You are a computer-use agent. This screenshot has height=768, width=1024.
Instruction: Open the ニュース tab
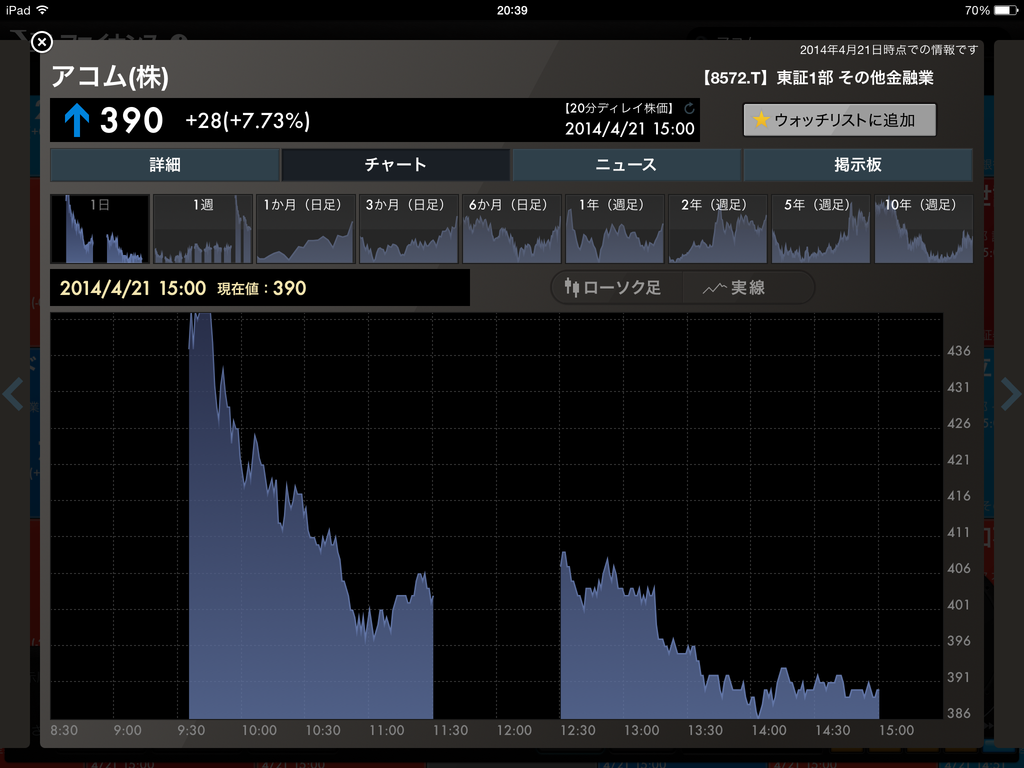coord(626,165)
